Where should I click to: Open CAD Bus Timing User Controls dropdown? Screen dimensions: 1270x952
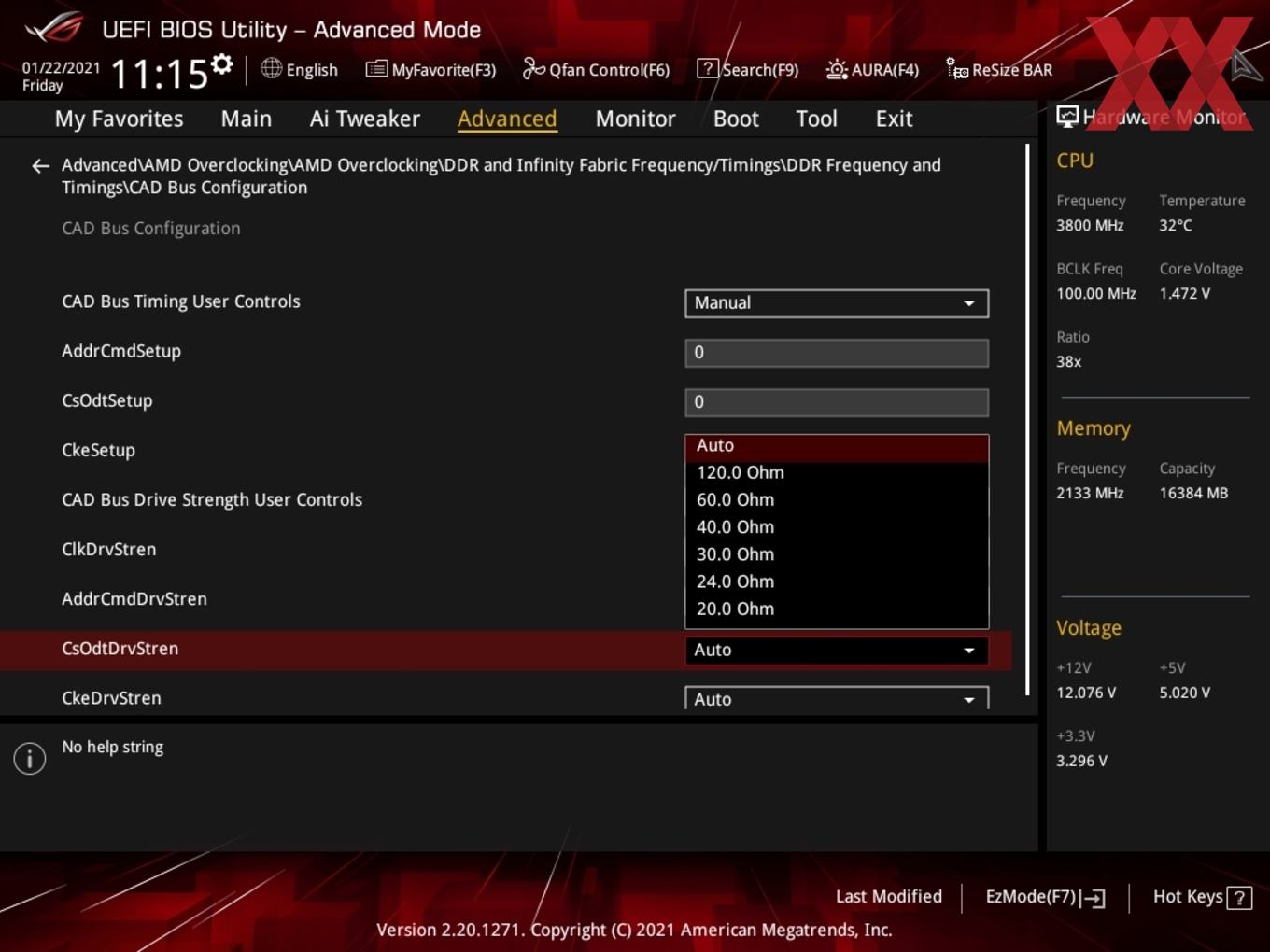[837, 303]
